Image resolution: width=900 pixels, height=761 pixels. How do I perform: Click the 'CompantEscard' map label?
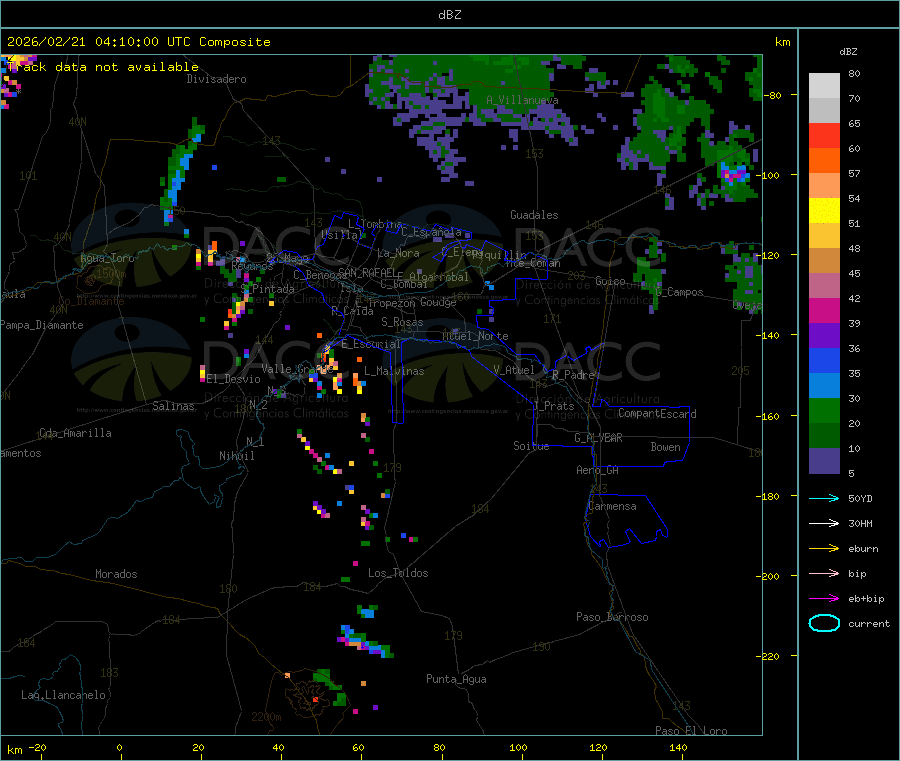(657, 414)
